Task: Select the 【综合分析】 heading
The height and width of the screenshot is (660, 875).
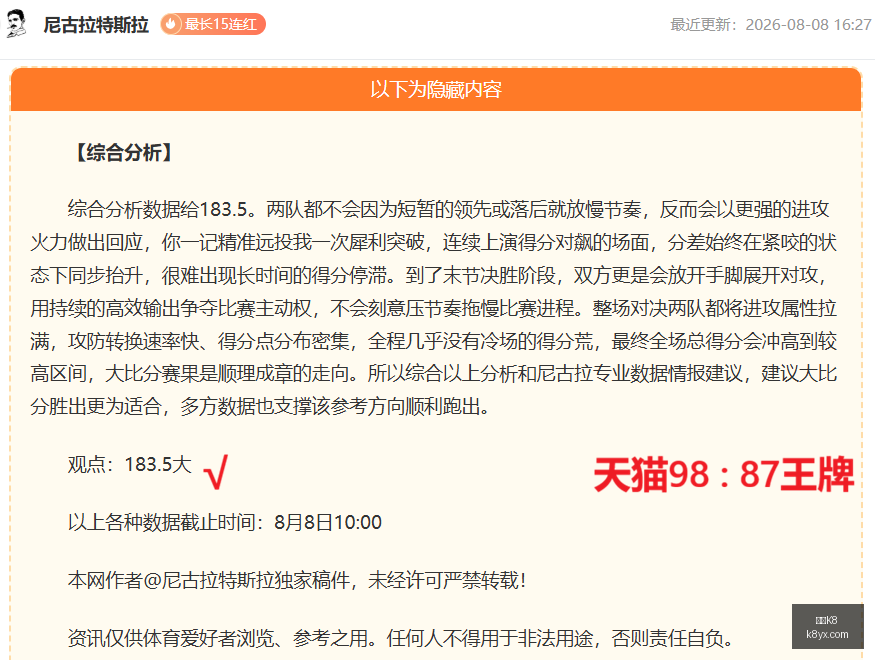Action: (x=124, y=152)
